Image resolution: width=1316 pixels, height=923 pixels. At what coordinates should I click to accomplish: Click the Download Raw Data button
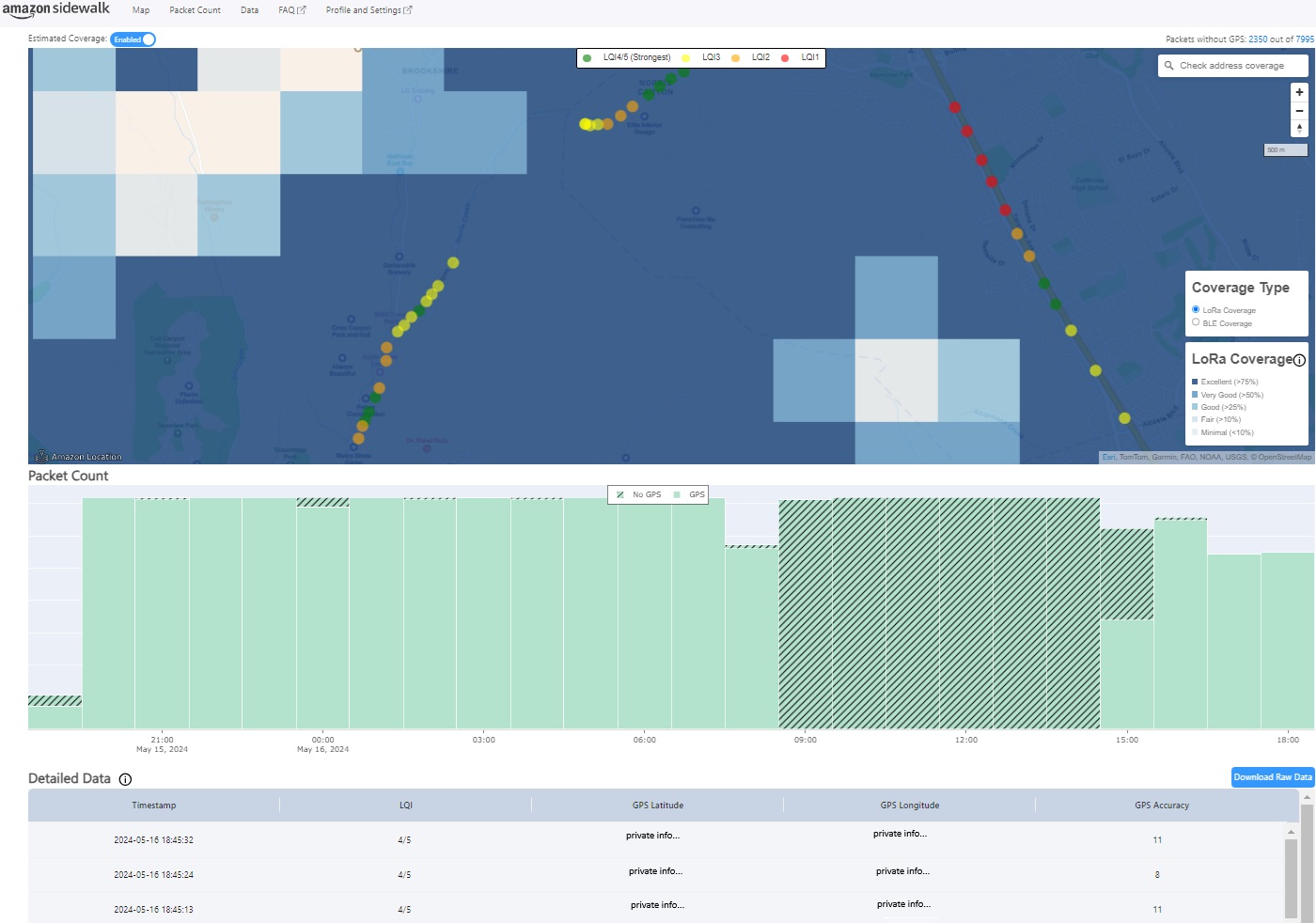click(x=1273, y=777)
